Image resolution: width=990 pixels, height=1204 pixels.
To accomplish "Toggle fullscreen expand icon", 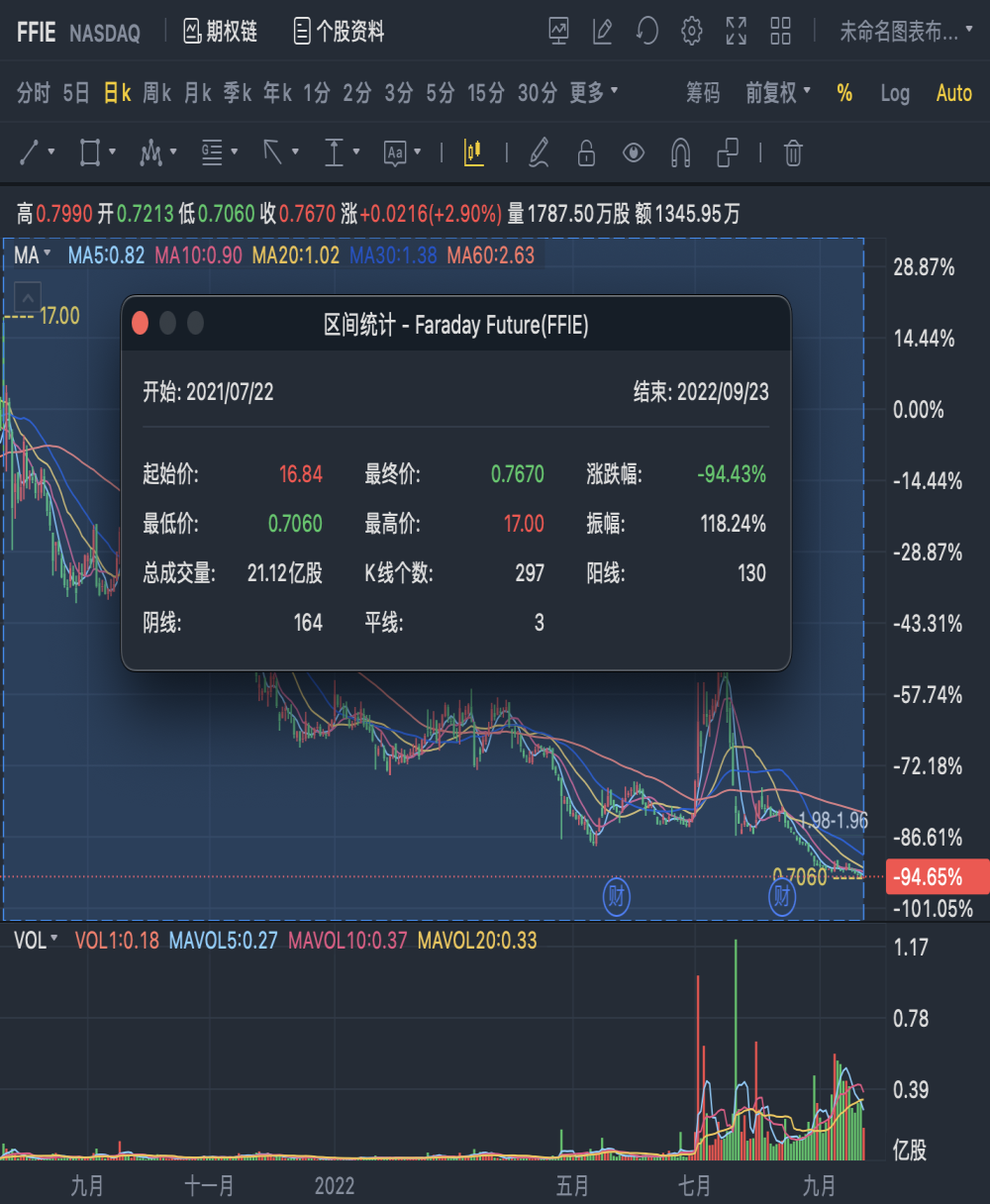I will point(737,32).
